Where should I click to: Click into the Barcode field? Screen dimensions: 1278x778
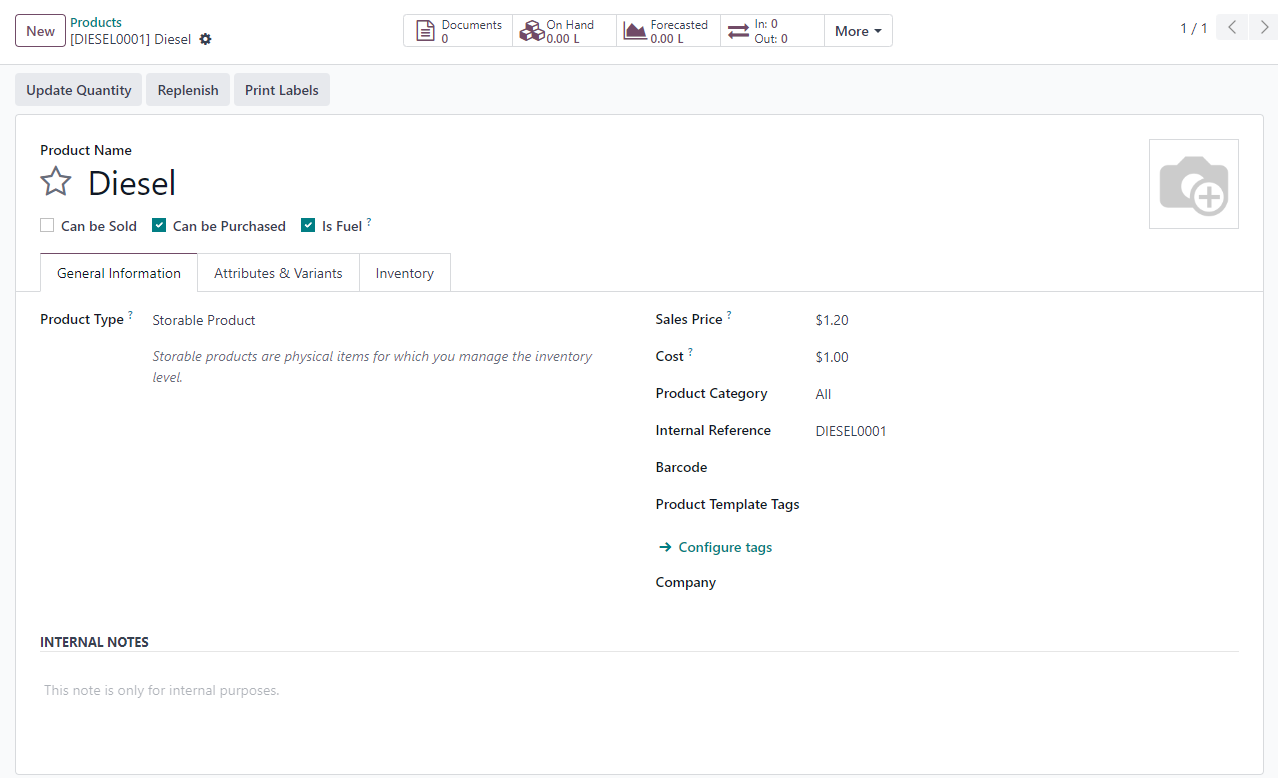tap(1026, 468)
